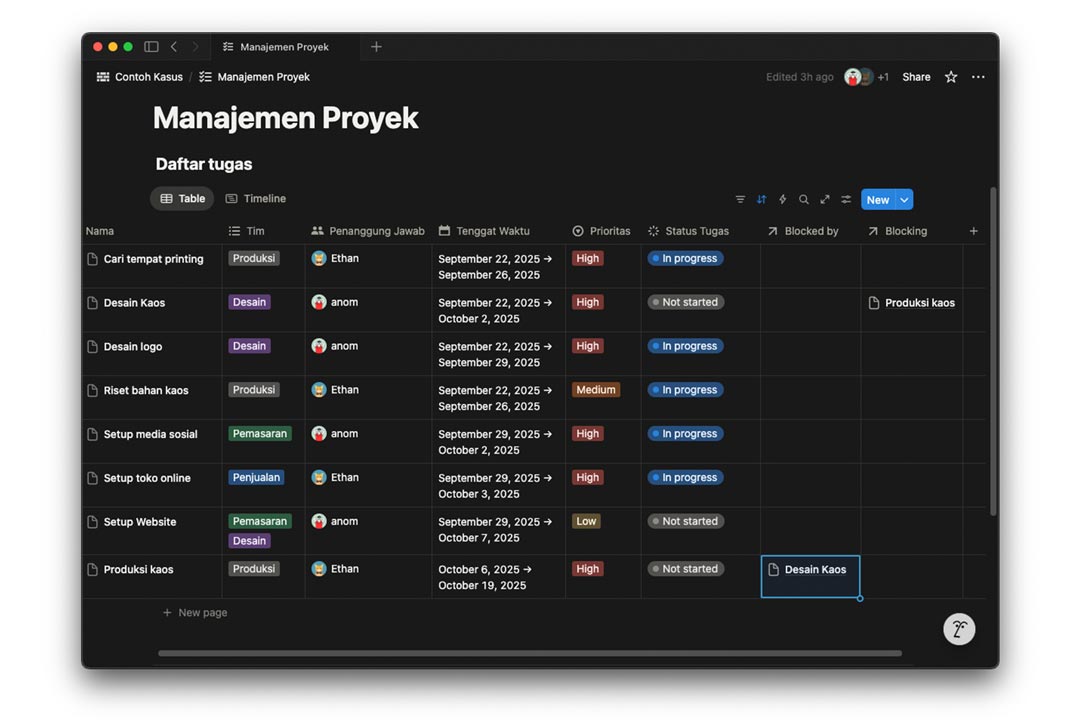Add a row with New page
Viewport: 1080px width, 720px height.
tap(202, 612)
